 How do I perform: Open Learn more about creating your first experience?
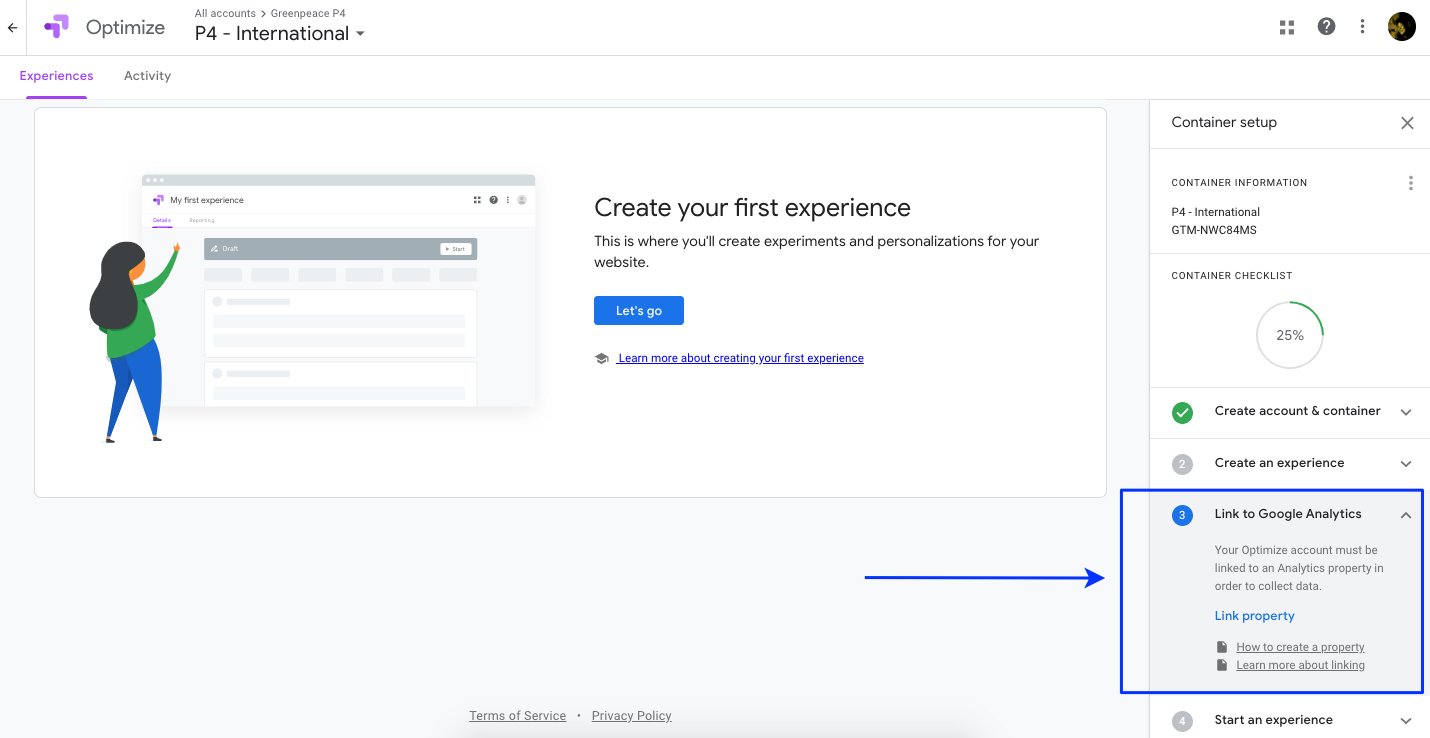pos(740,358)
